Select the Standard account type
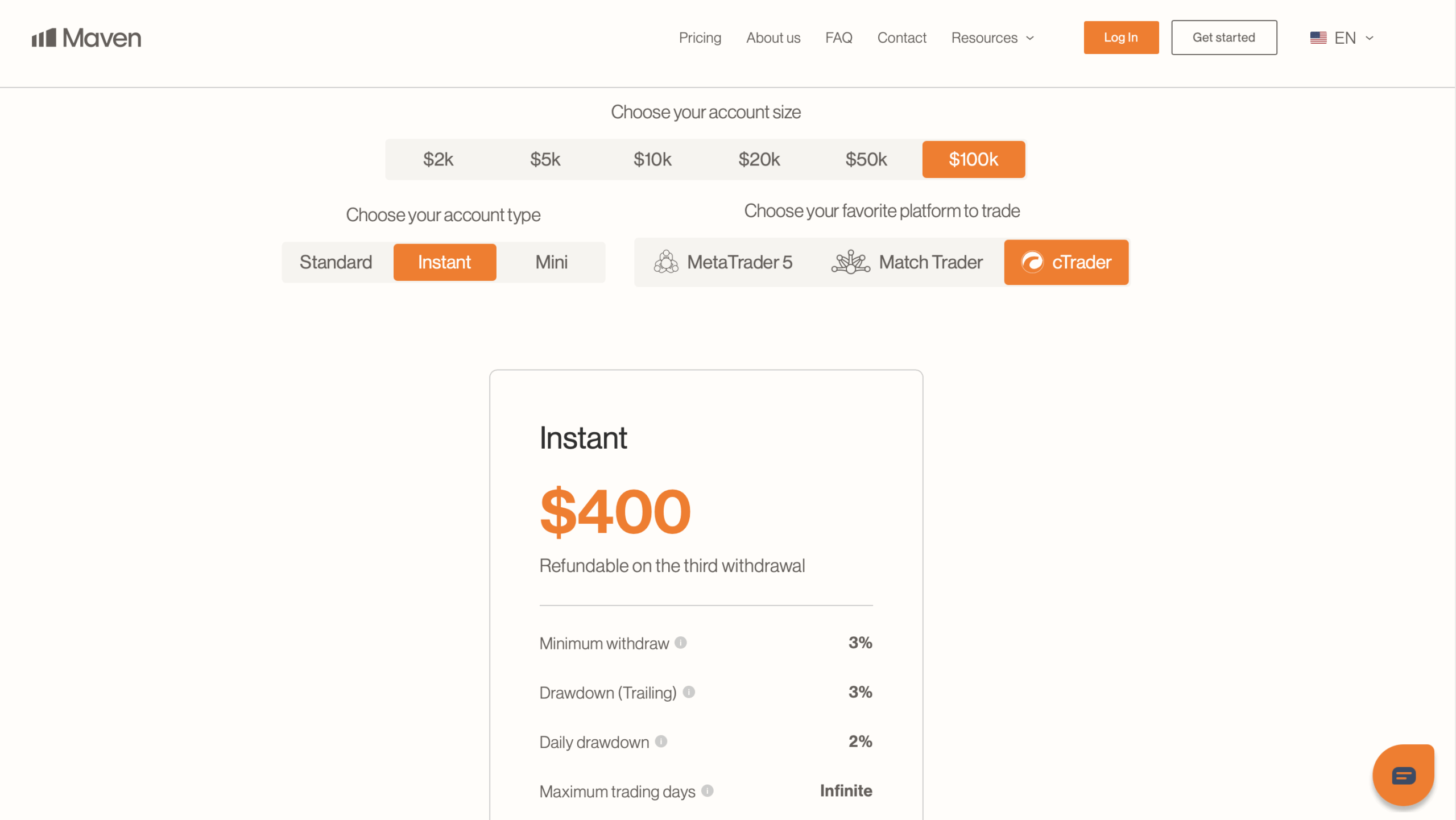The image size is (1456, 820). [x=336, y=262]
